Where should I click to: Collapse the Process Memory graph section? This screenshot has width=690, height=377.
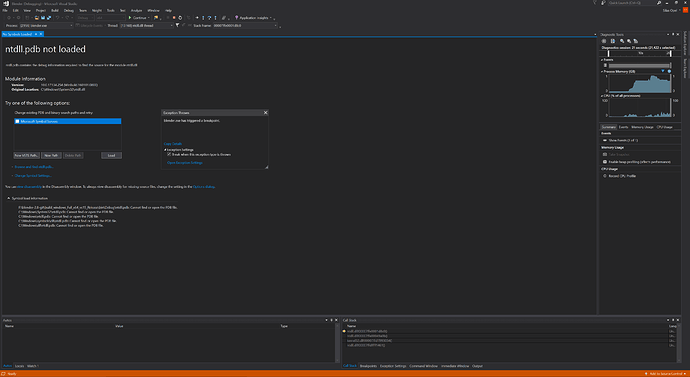pos(602,71)
